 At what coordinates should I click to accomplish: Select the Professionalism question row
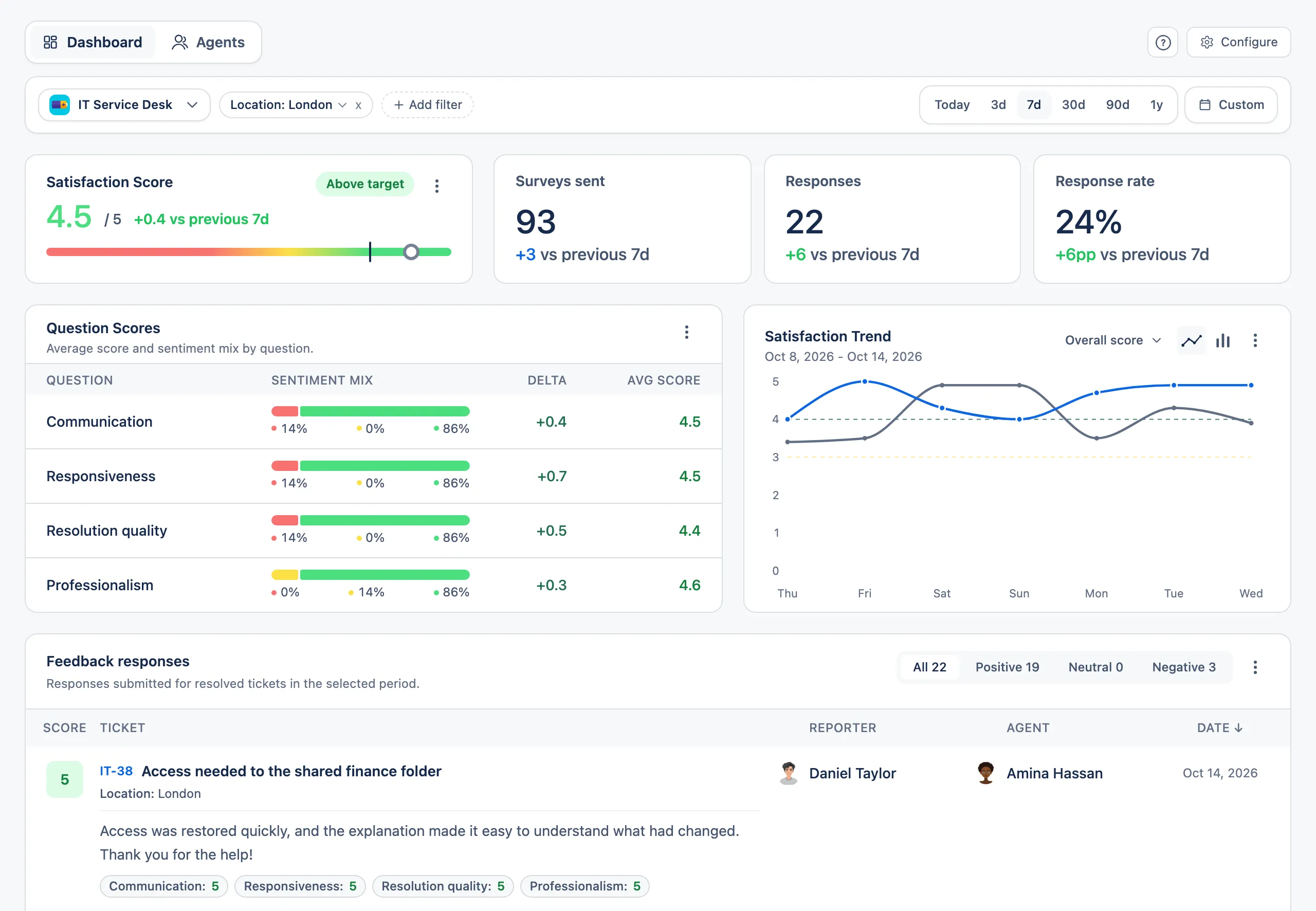pyautogui.click(x=374, y=585)
